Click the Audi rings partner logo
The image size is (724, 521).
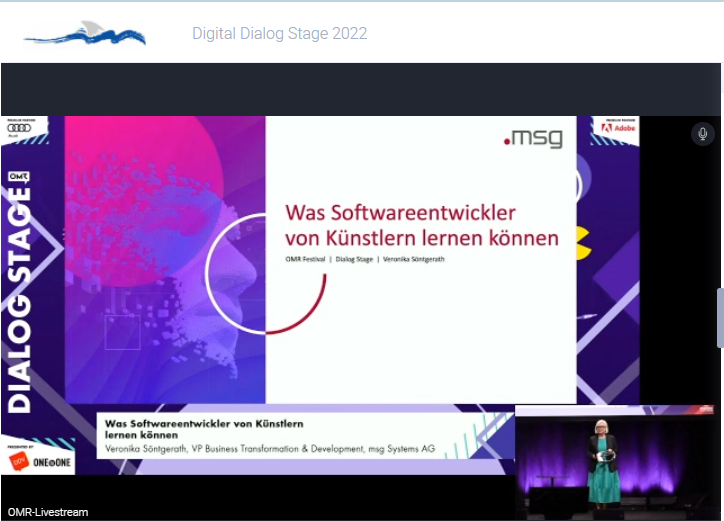click(19, 128)
